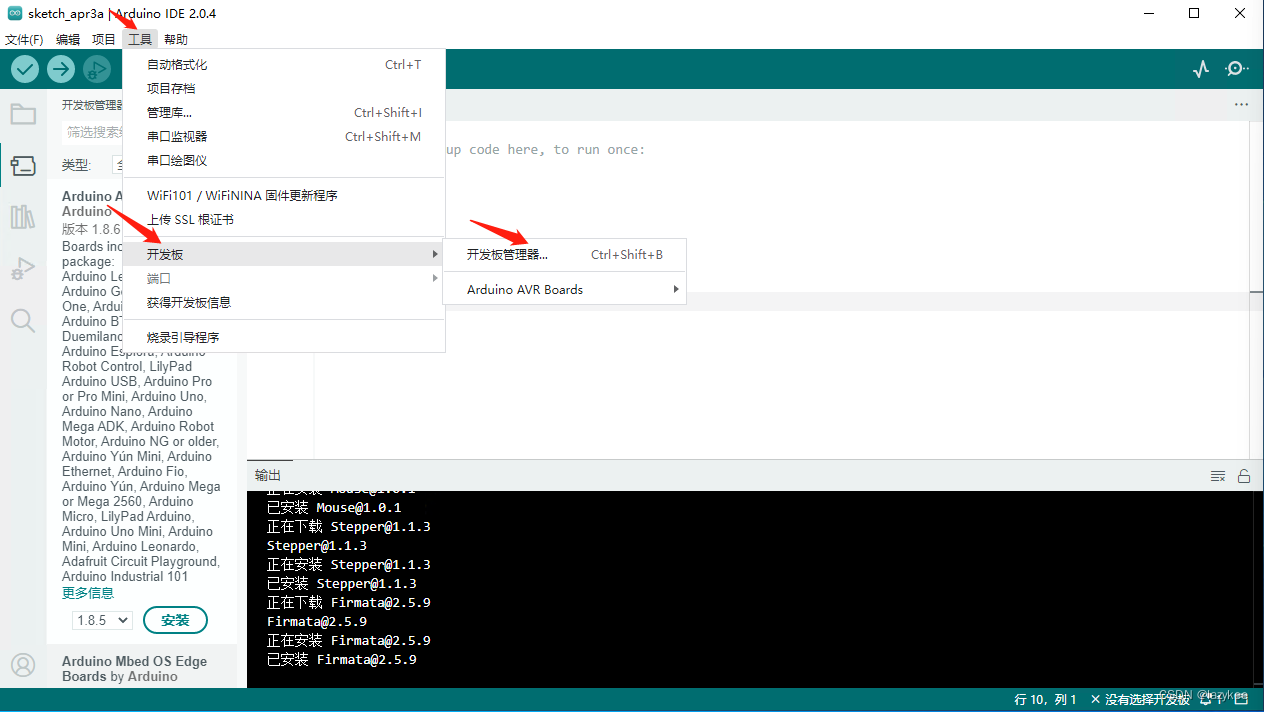Open the Debug panel icon in sidebar

[23, 268]
